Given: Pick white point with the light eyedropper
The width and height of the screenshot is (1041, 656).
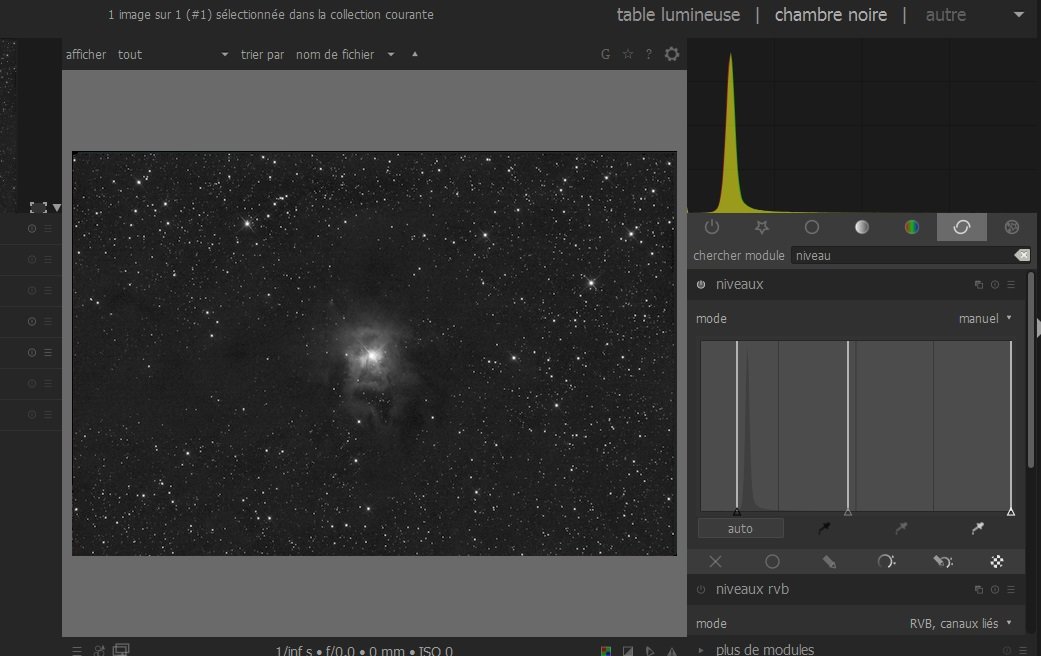Looking at the screenshot, I should 977,528.
